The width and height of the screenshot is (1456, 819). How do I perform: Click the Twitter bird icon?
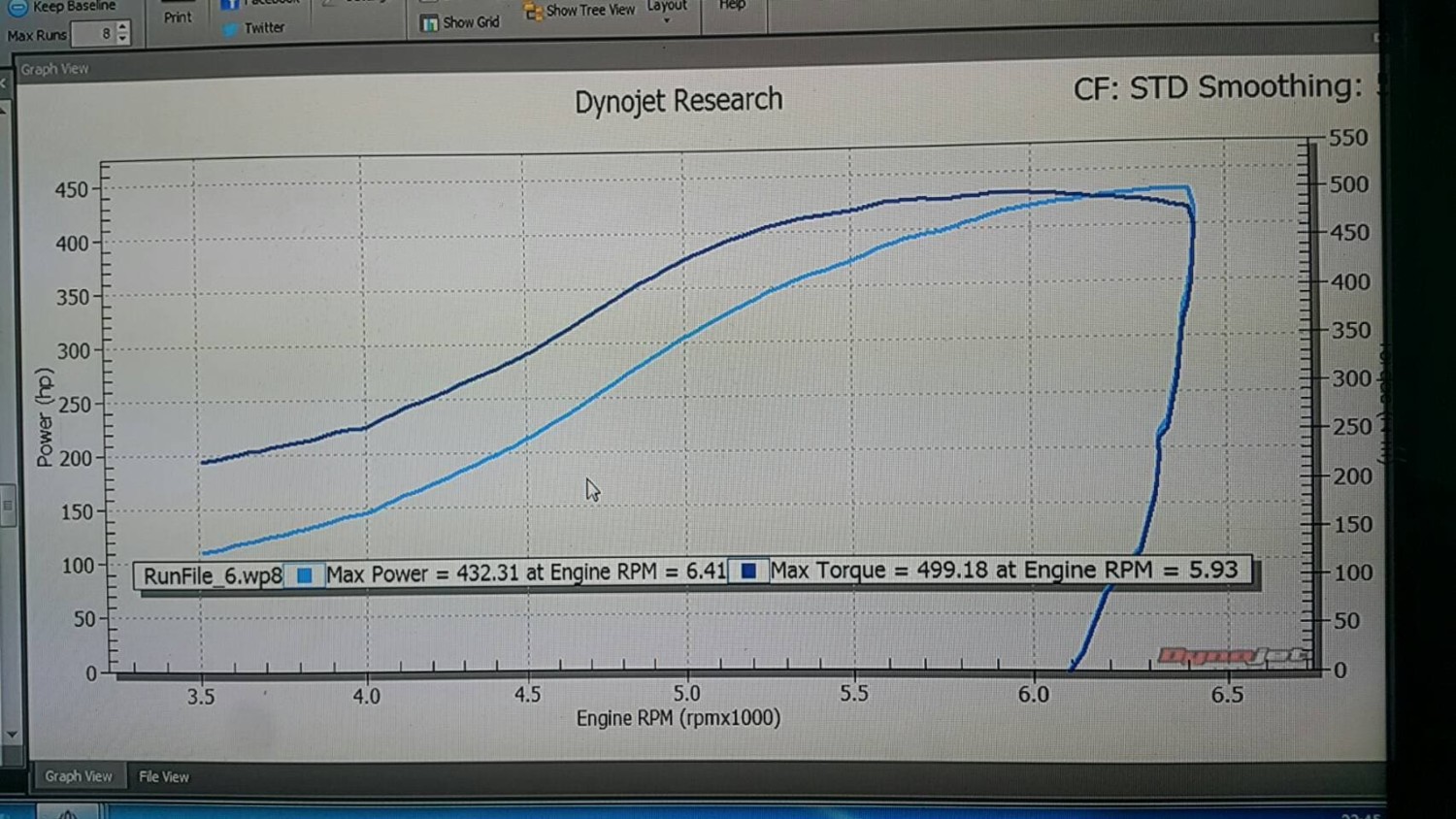point(230,29)
